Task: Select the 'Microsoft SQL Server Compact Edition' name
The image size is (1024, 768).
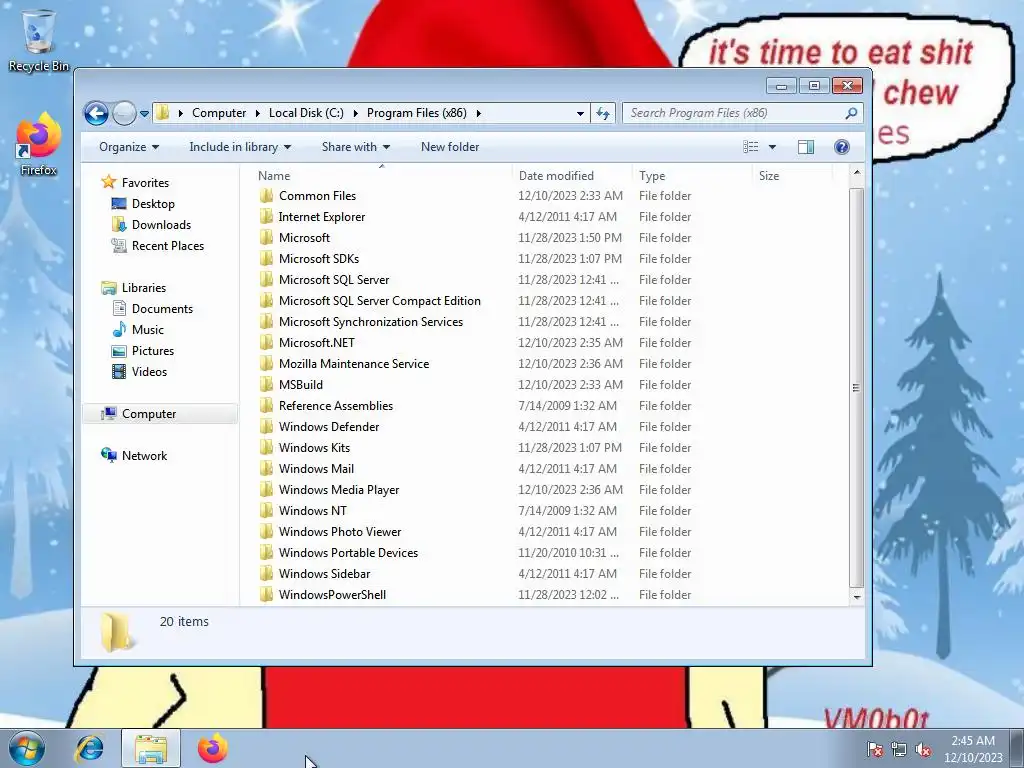Action: click(379, 301)
